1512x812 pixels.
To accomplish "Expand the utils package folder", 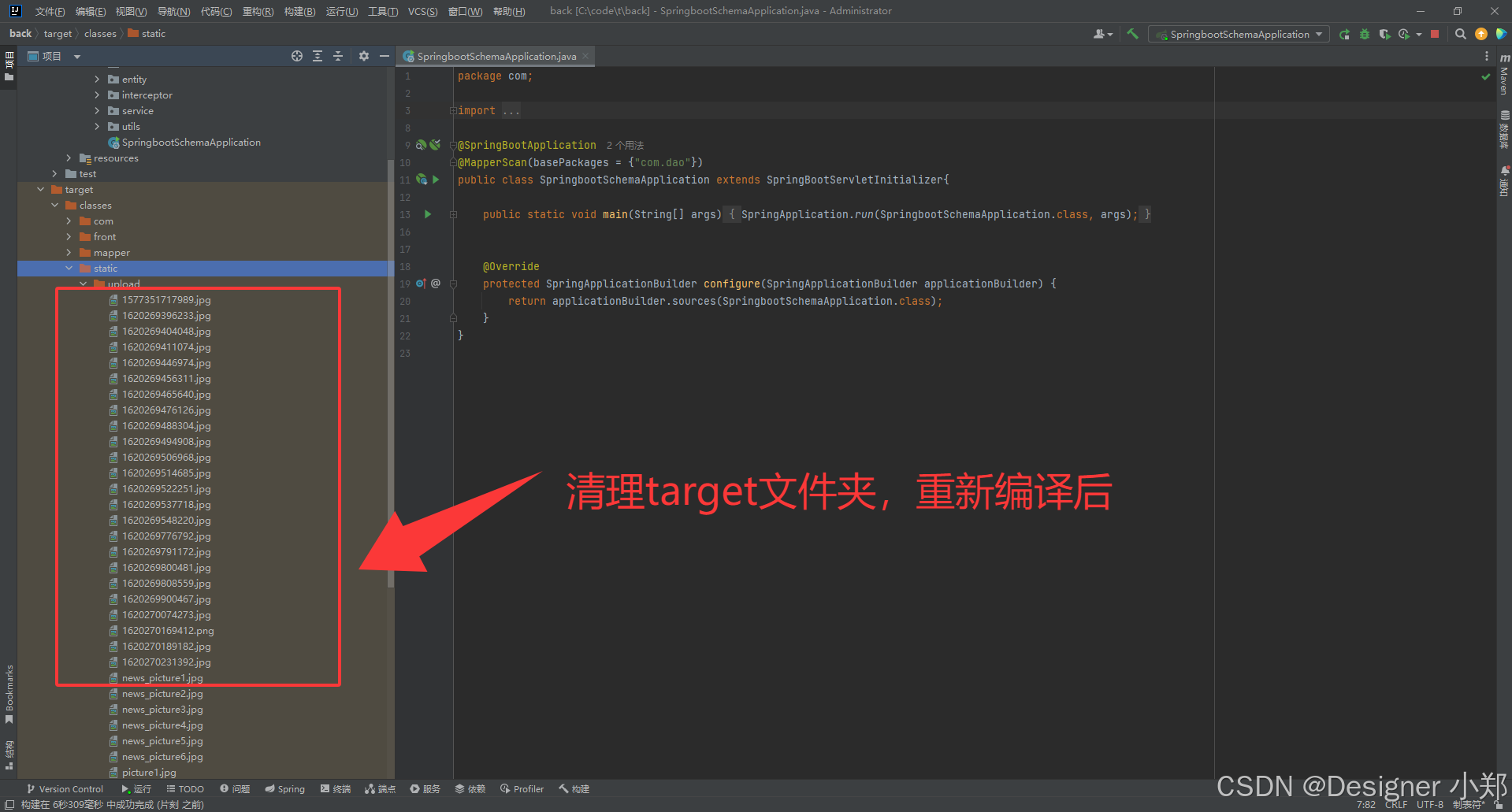I will (x=97, y=127).
